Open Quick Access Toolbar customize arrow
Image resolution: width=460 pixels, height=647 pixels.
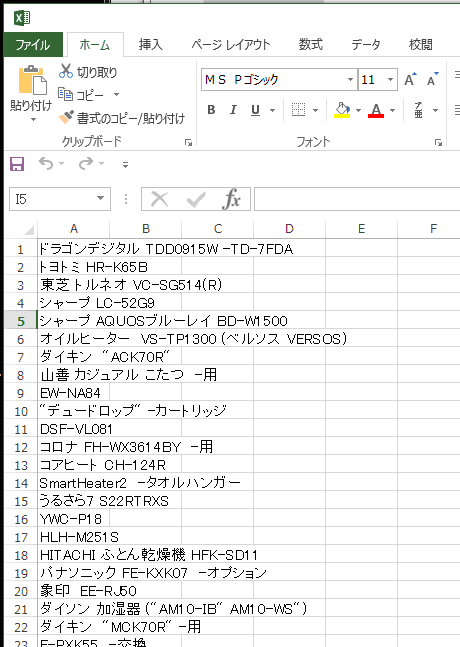click(x=125, y=165)
